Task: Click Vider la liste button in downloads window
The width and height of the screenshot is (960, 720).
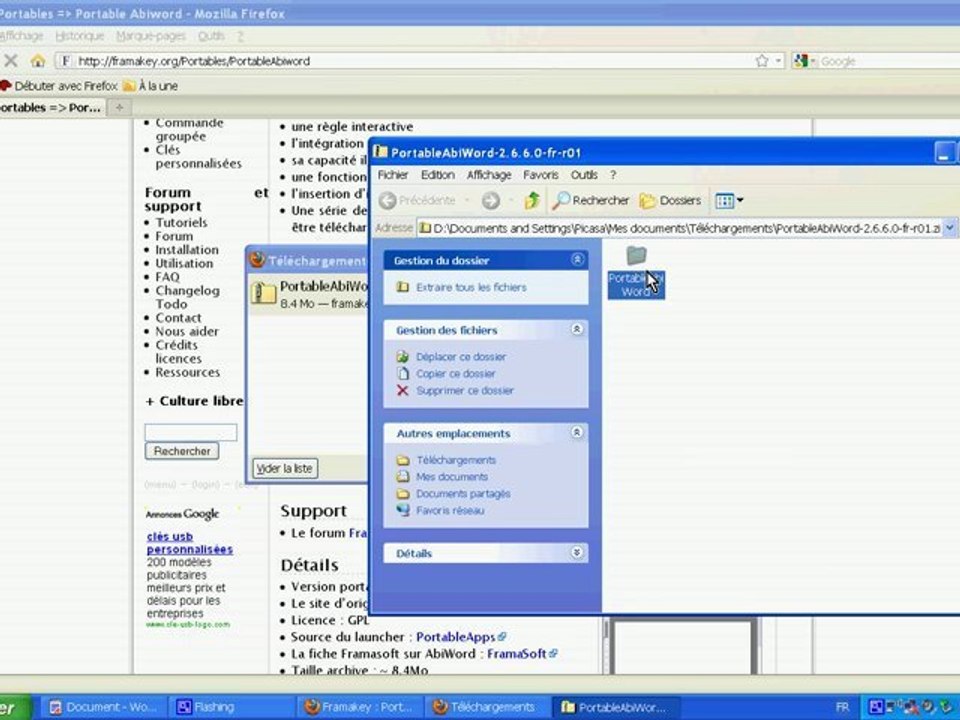Action: 285,468
